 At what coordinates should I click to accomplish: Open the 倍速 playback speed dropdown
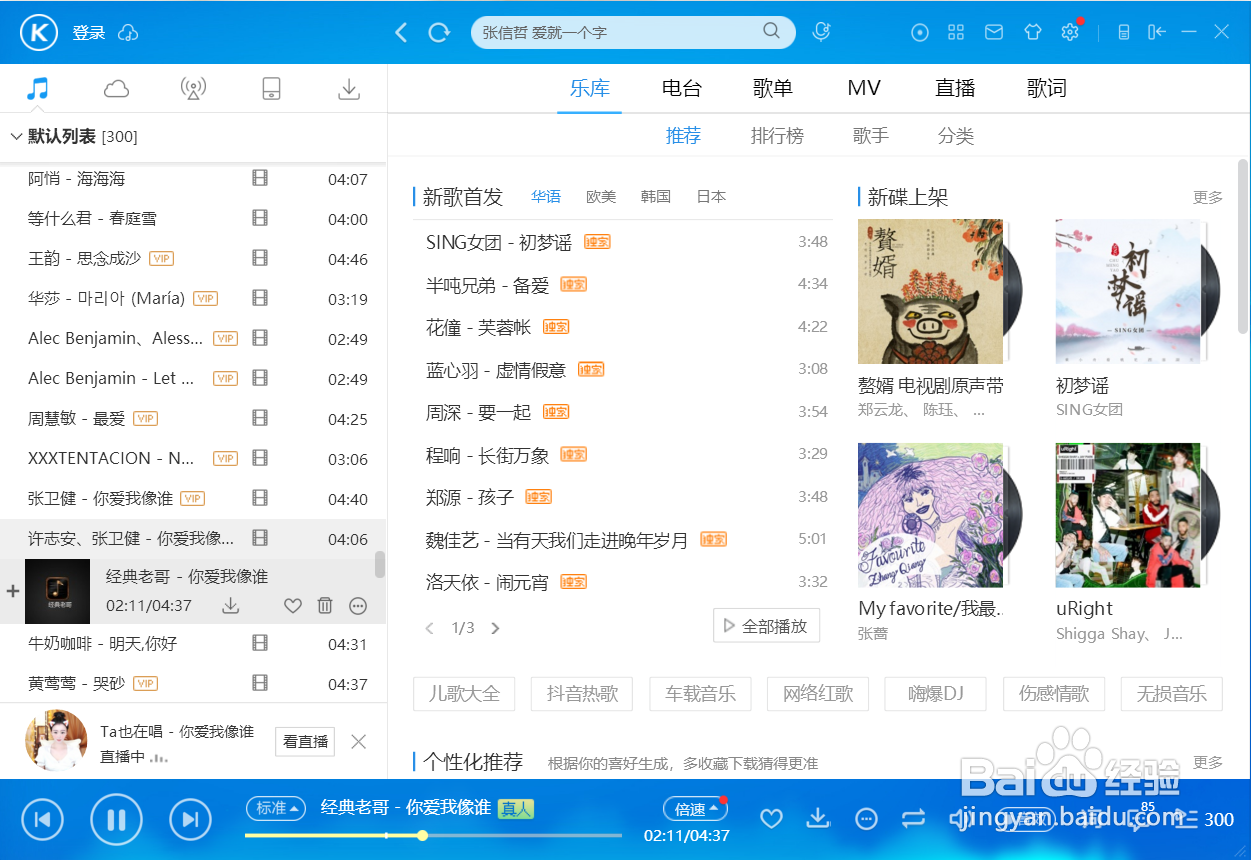(x=695, y=809)
